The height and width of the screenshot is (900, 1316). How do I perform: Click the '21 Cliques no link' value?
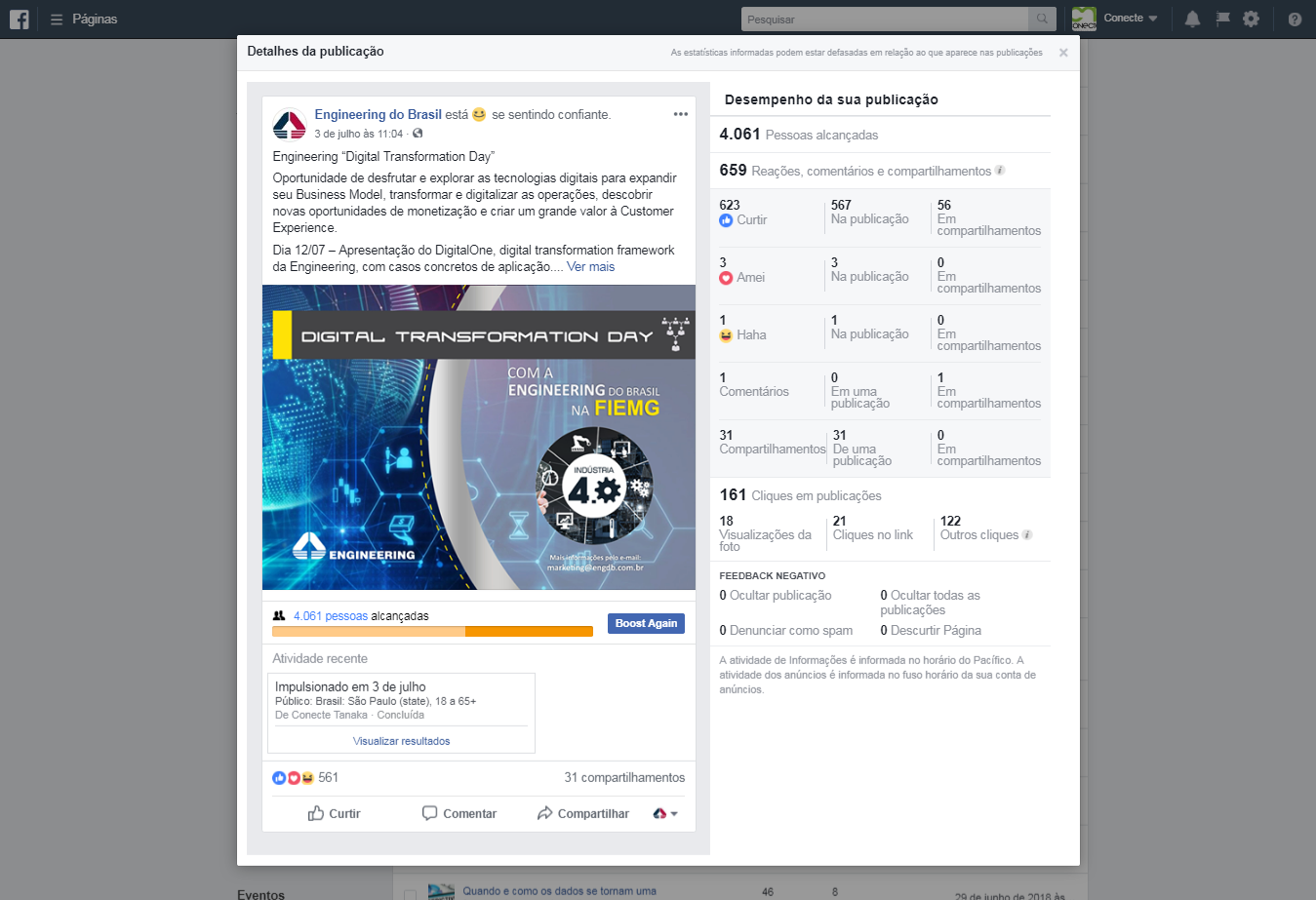872,528
